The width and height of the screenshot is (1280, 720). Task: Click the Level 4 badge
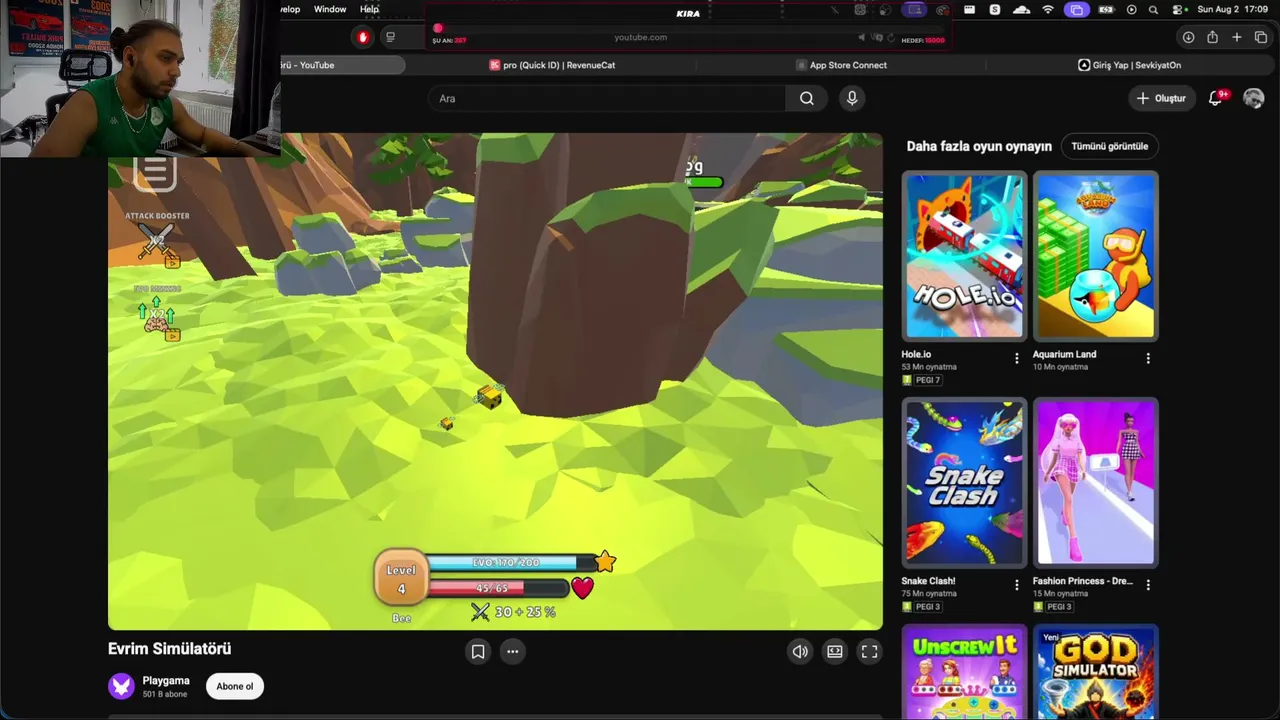coord(401,579)
